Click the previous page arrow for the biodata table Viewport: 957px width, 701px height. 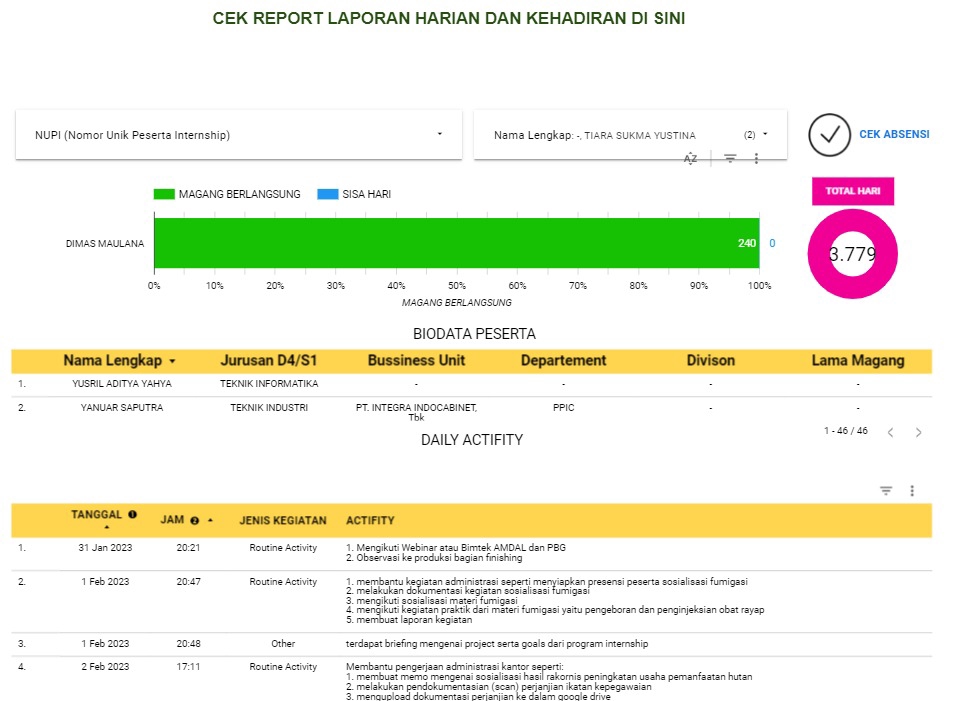[x=890, y=432]
